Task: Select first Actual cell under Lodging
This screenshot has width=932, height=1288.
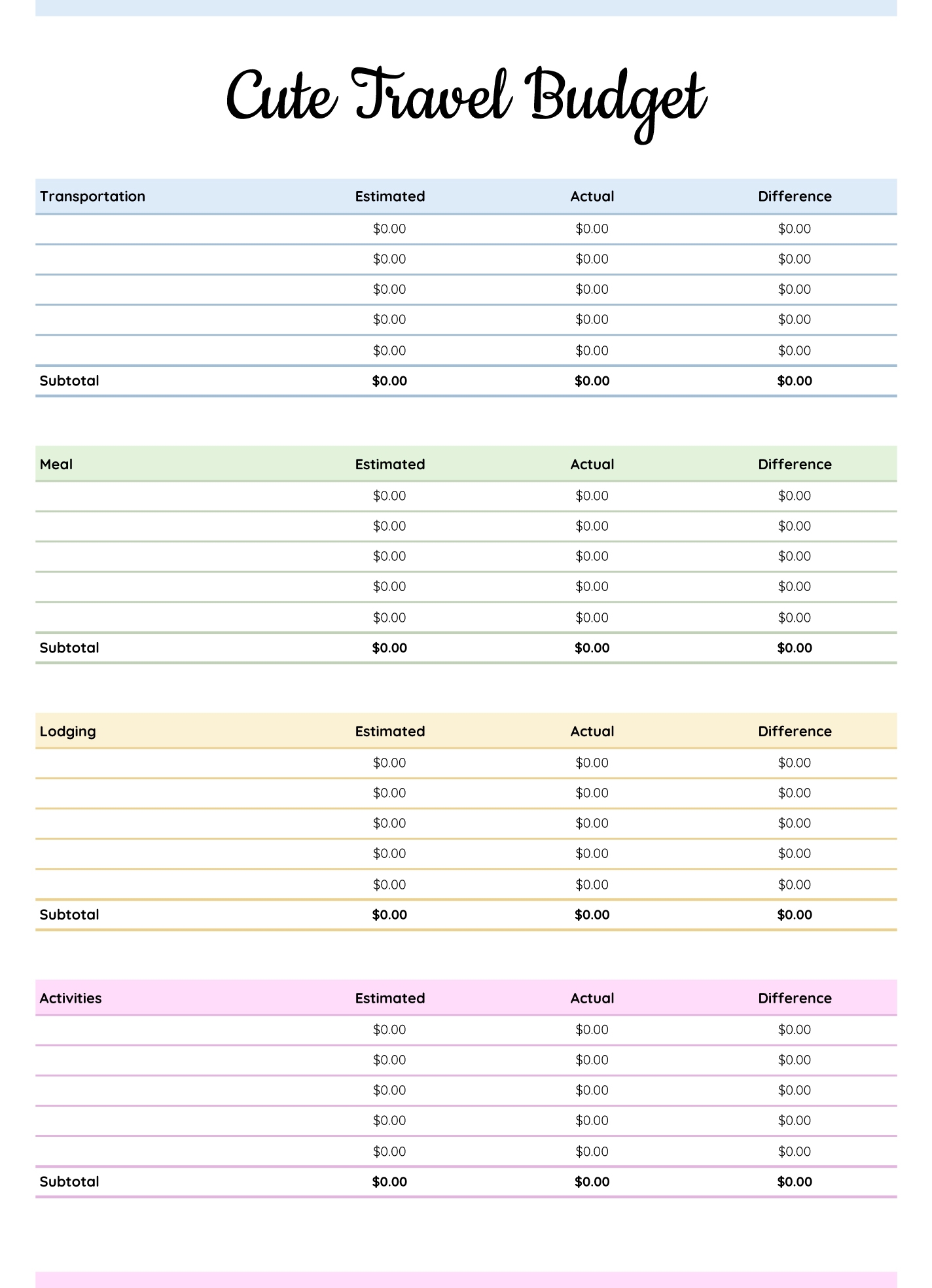Action: (592, 763)
